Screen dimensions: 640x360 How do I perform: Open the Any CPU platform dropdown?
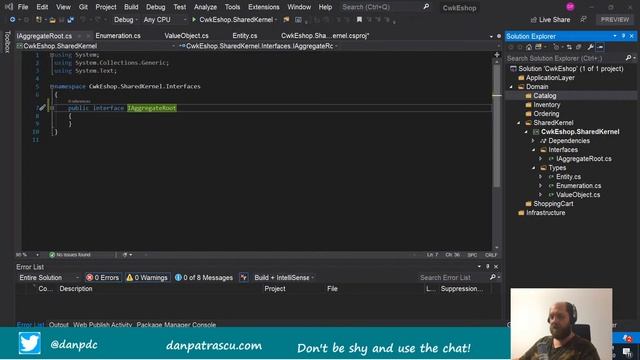165,20
